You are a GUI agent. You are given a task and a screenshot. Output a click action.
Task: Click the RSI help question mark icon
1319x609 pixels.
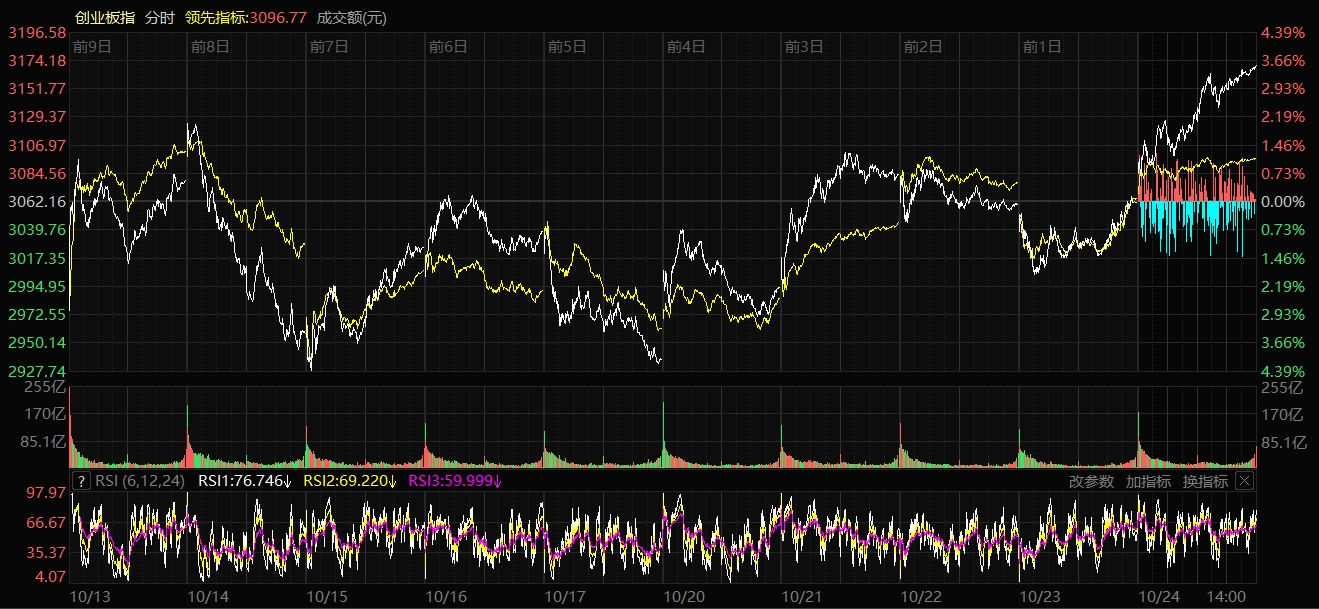click(82, 481)
